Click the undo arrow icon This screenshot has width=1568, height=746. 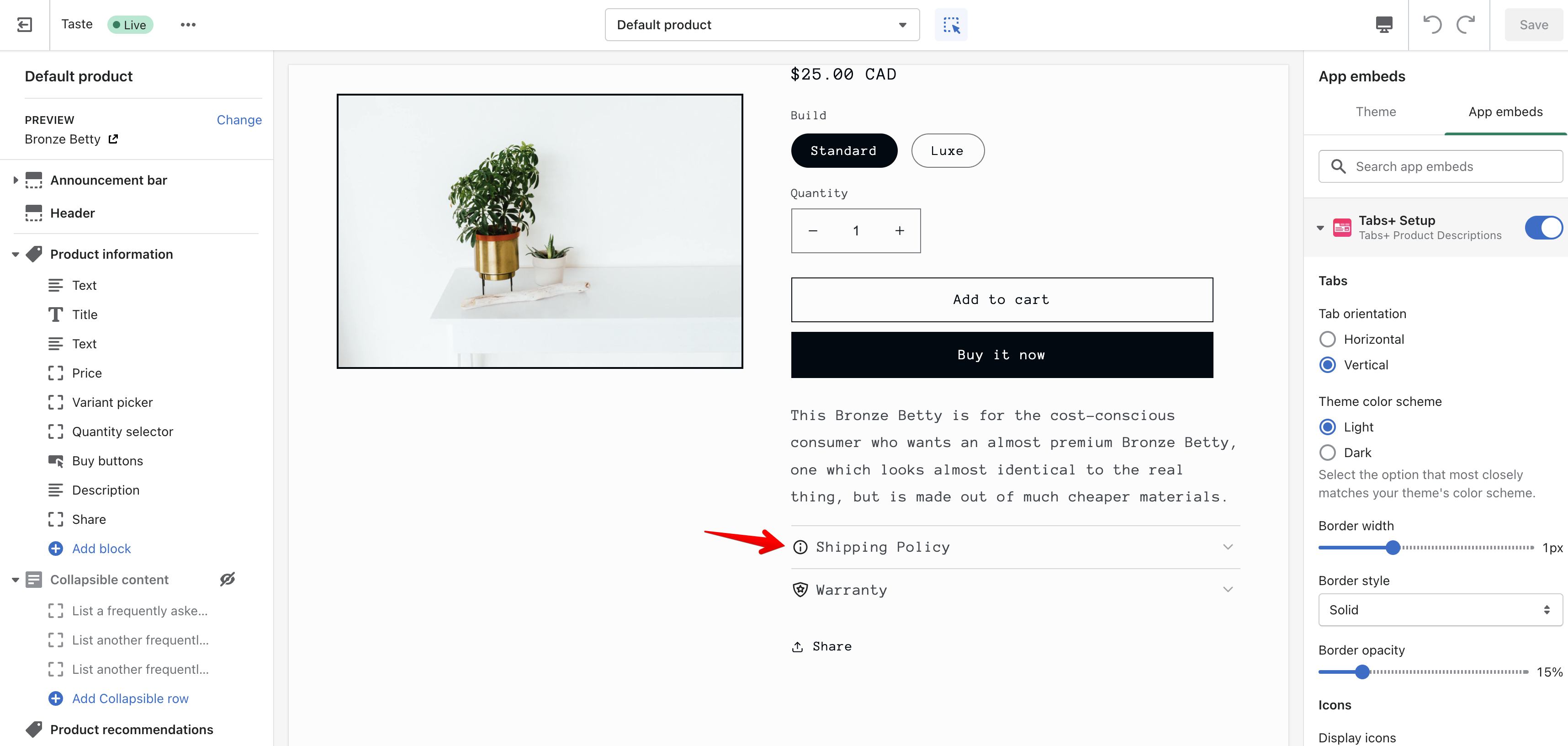click(1432, 24)
